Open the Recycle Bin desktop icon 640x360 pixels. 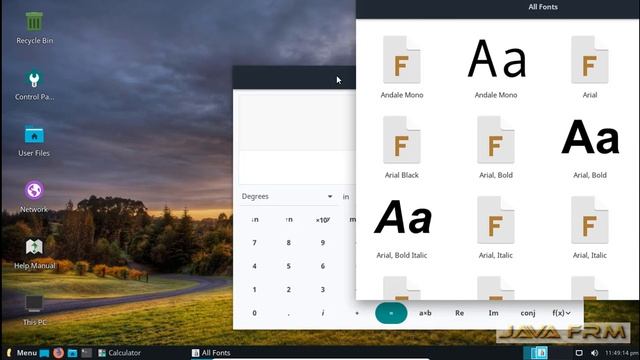click(34, 27)
